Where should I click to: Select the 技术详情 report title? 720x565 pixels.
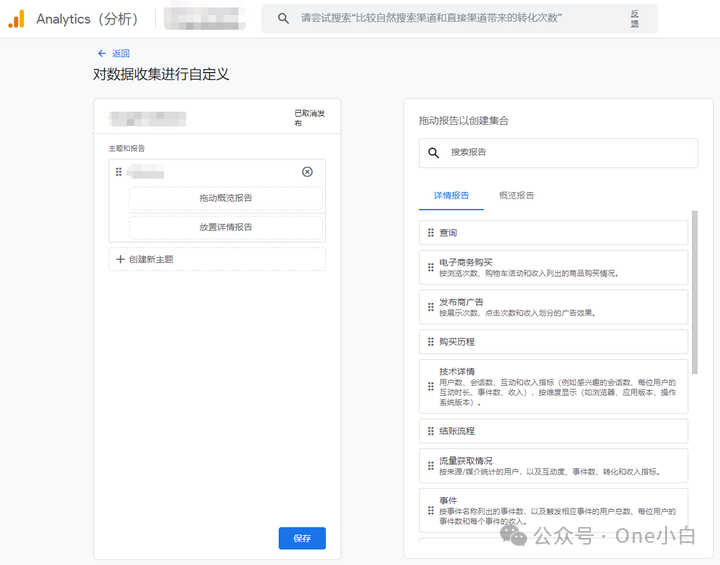[457, 371]
